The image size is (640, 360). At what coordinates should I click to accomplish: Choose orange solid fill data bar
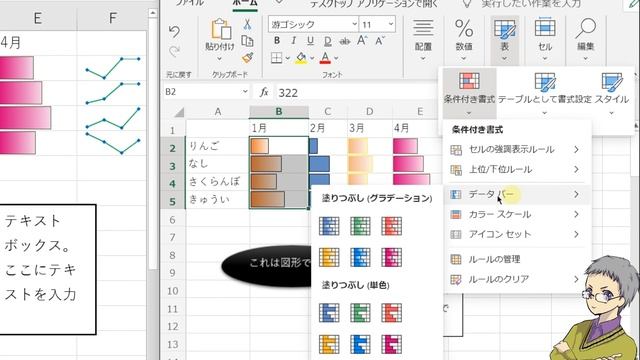[329, 344]
